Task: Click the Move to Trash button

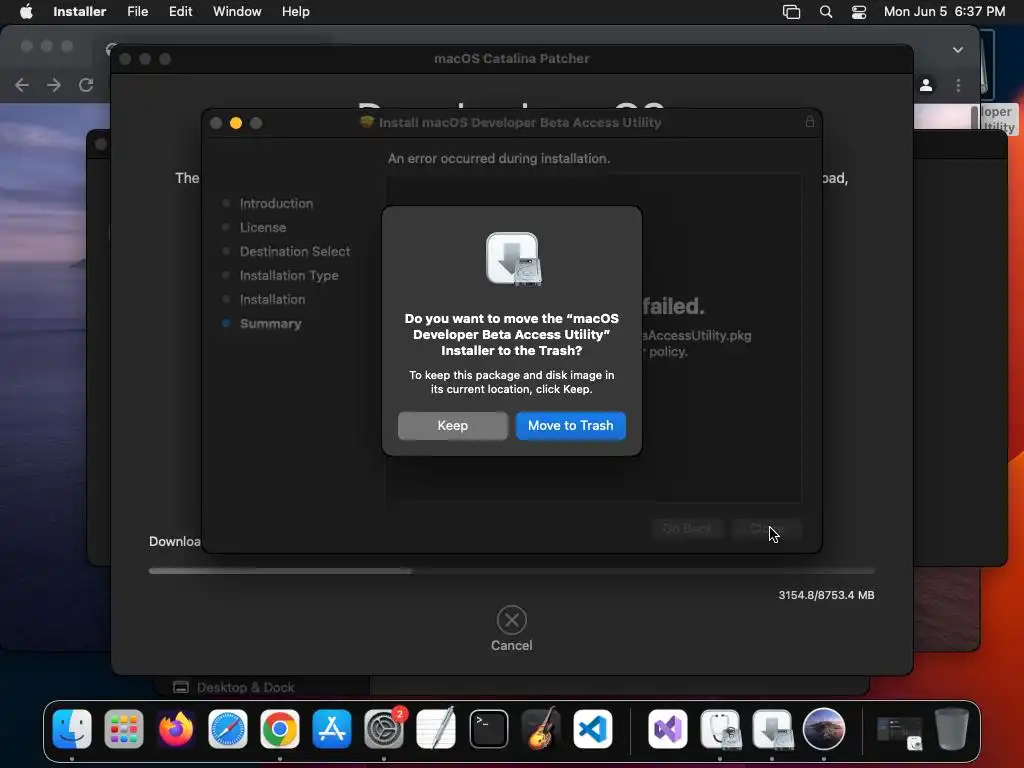Action: 570,425
